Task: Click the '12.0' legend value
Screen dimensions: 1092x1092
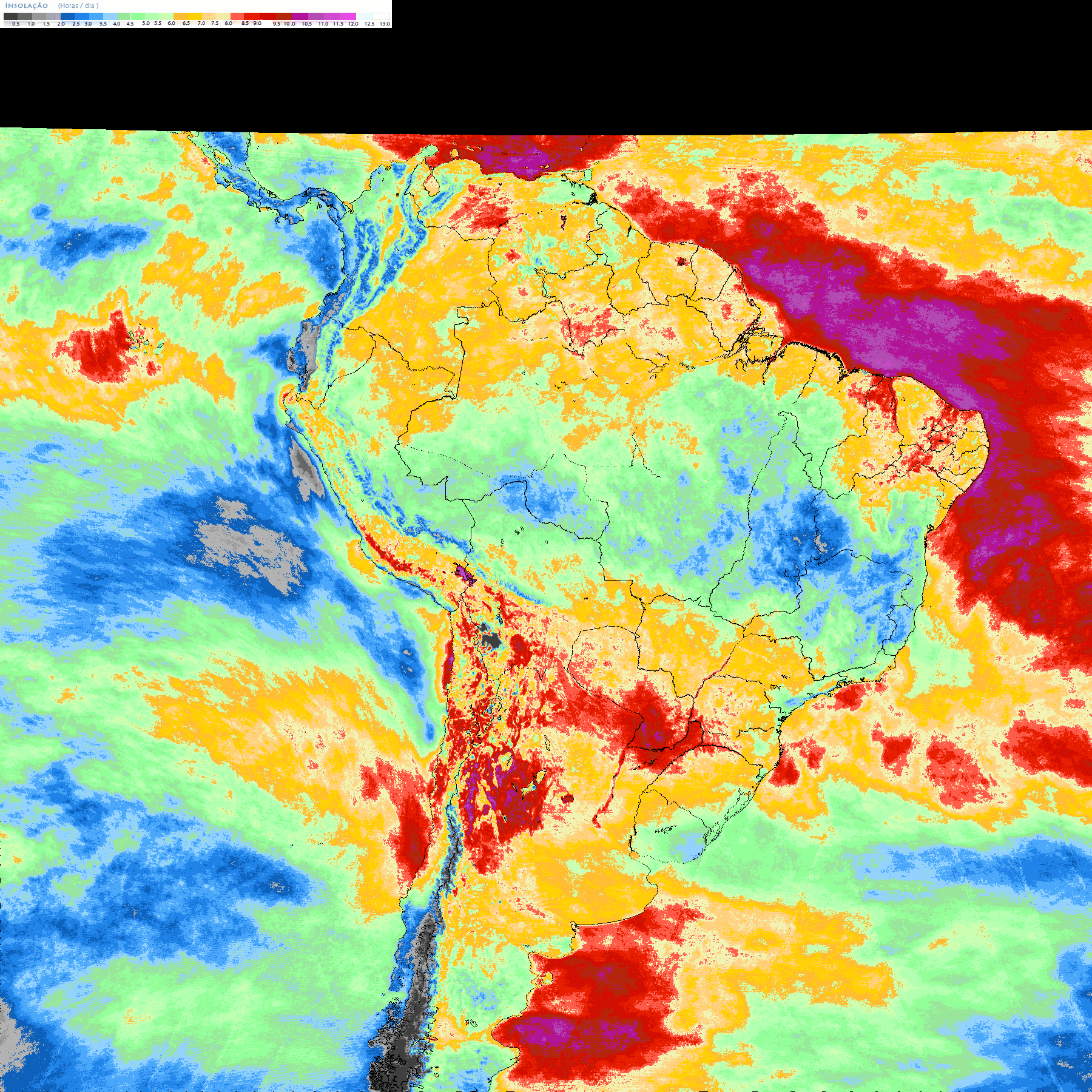Action: 353,24
